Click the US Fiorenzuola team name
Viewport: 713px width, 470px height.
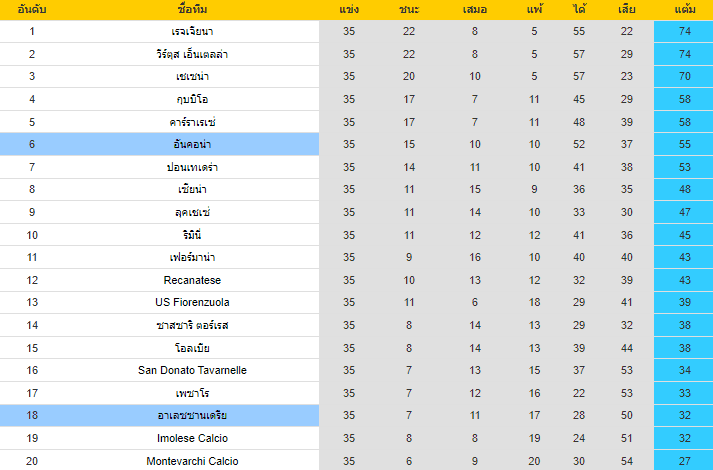192,302
